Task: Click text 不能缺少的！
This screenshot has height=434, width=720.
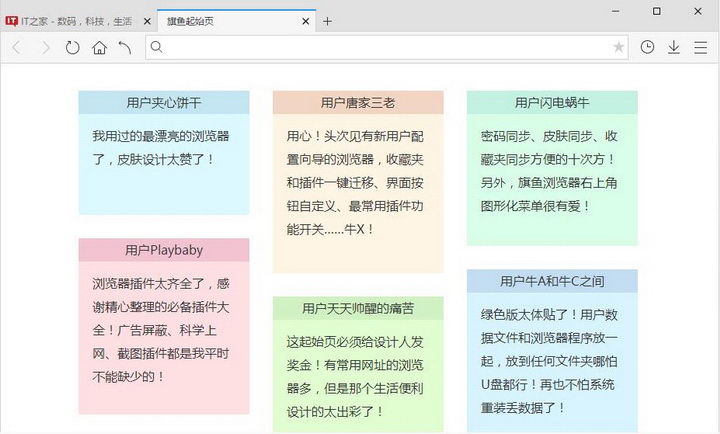Action: tap(129, 377)
